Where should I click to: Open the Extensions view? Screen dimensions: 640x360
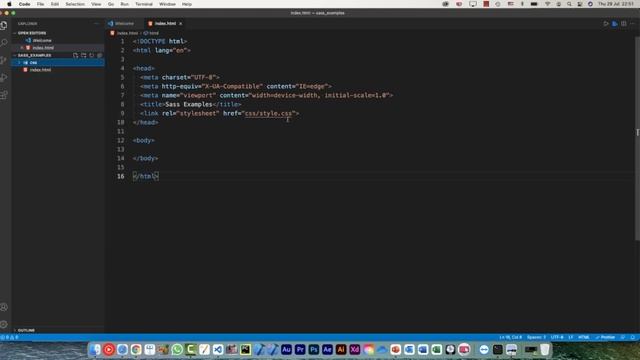click(x=4, y=95)
